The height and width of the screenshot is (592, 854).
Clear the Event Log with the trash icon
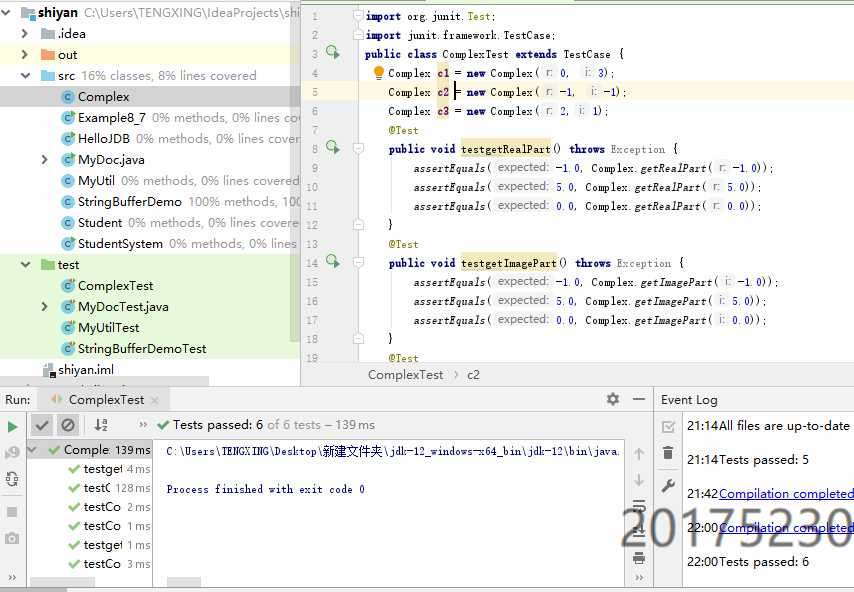[668, 453]
